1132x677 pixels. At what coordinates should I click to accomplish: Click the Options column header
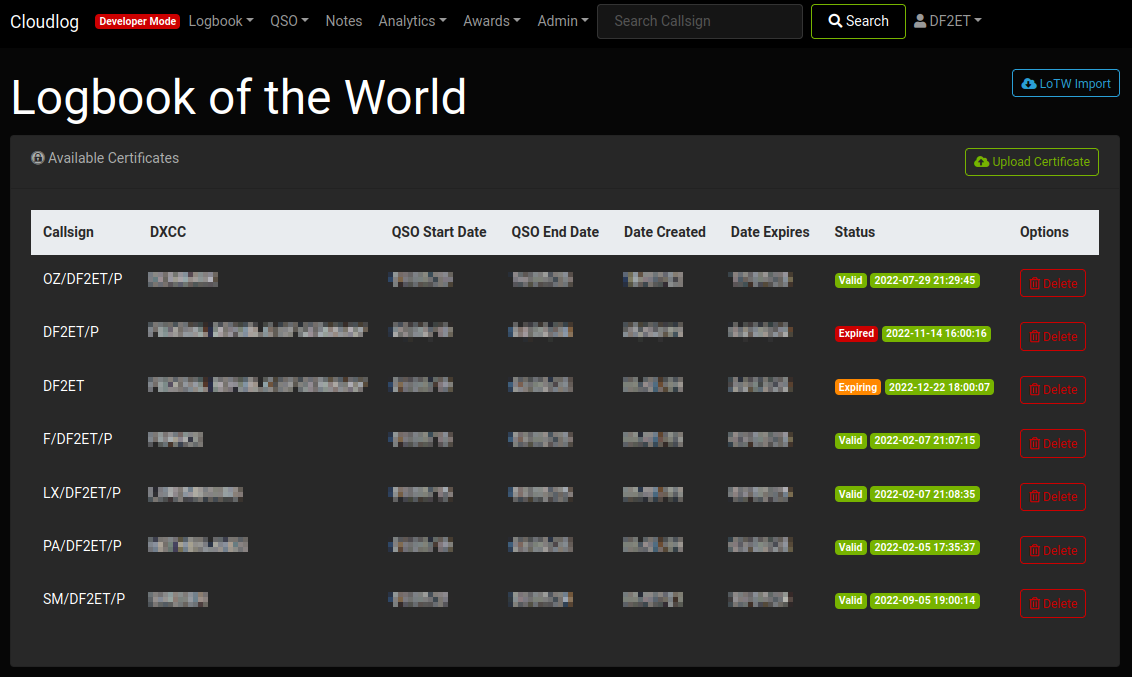point(1044,232)
